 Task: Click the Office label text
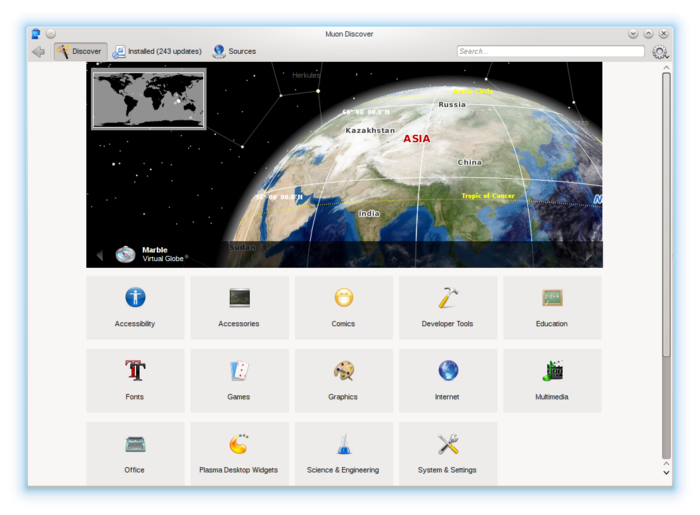134,470
